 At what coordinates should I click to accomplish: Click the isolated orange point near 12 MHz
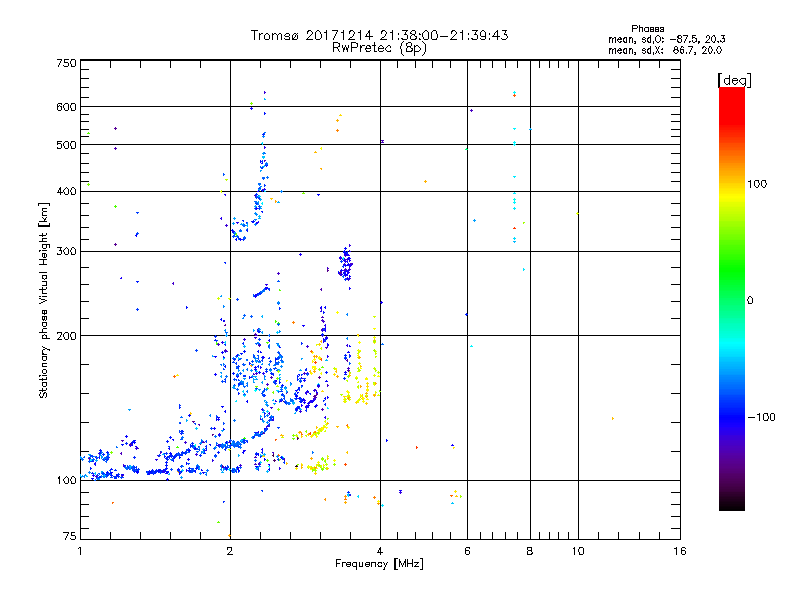(x=613, y=419)
